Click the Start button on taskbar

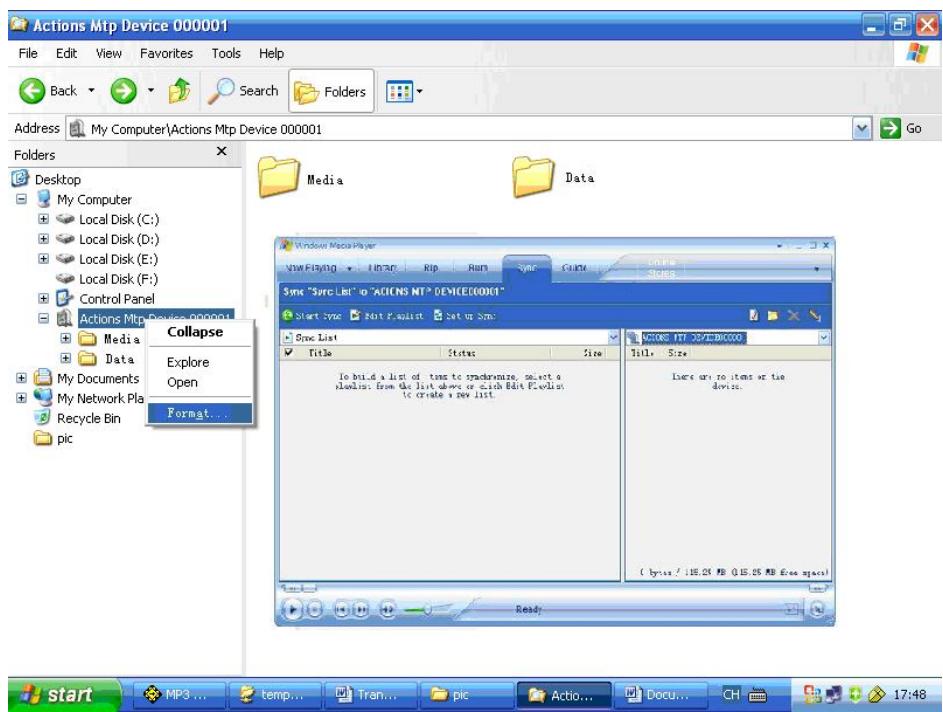click(x=64, y=695)
